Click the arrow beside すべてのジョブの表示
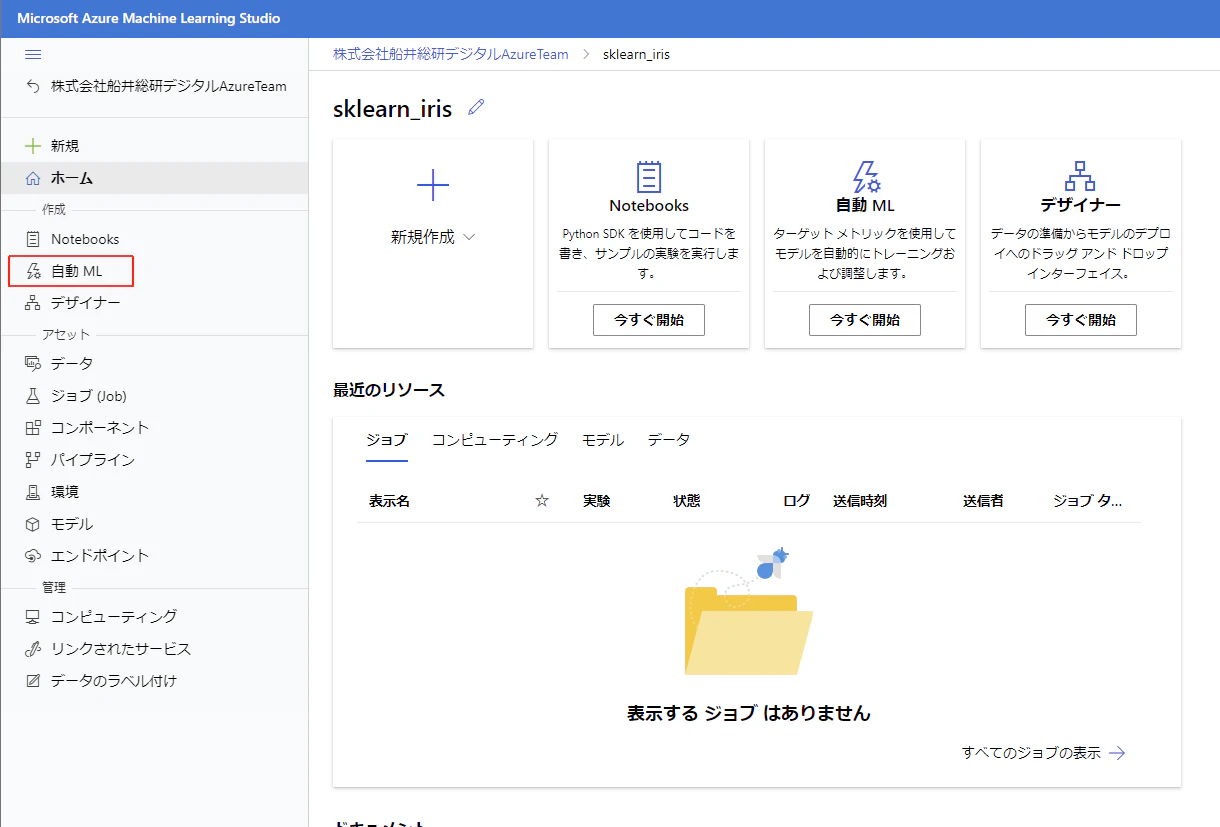The image size is (1220, 827). [x=1117, y=753]
